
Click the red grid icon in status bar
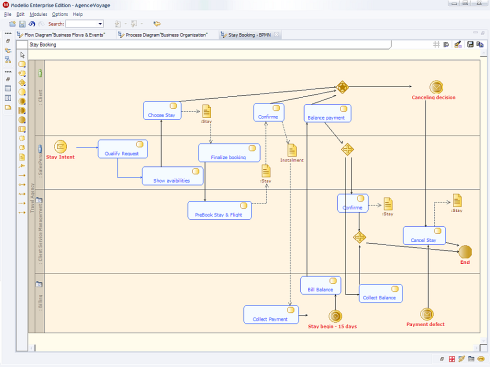(x=452, y=359)
